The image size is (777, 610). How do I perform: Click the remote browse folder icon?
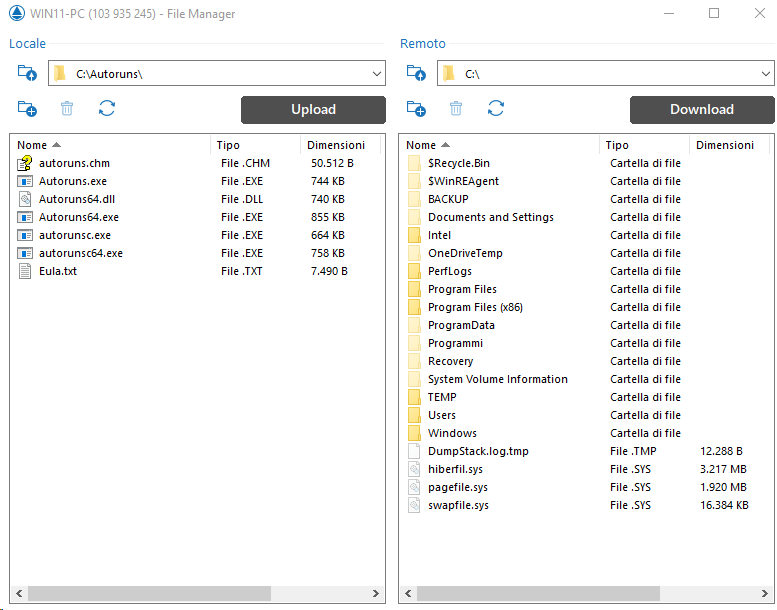(416, 73)
